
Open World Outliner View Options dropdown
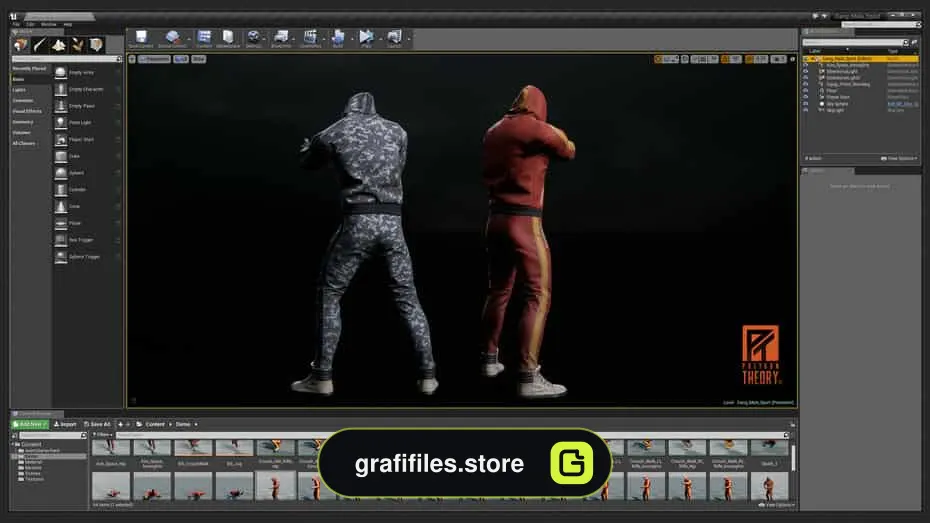[899, 158]
